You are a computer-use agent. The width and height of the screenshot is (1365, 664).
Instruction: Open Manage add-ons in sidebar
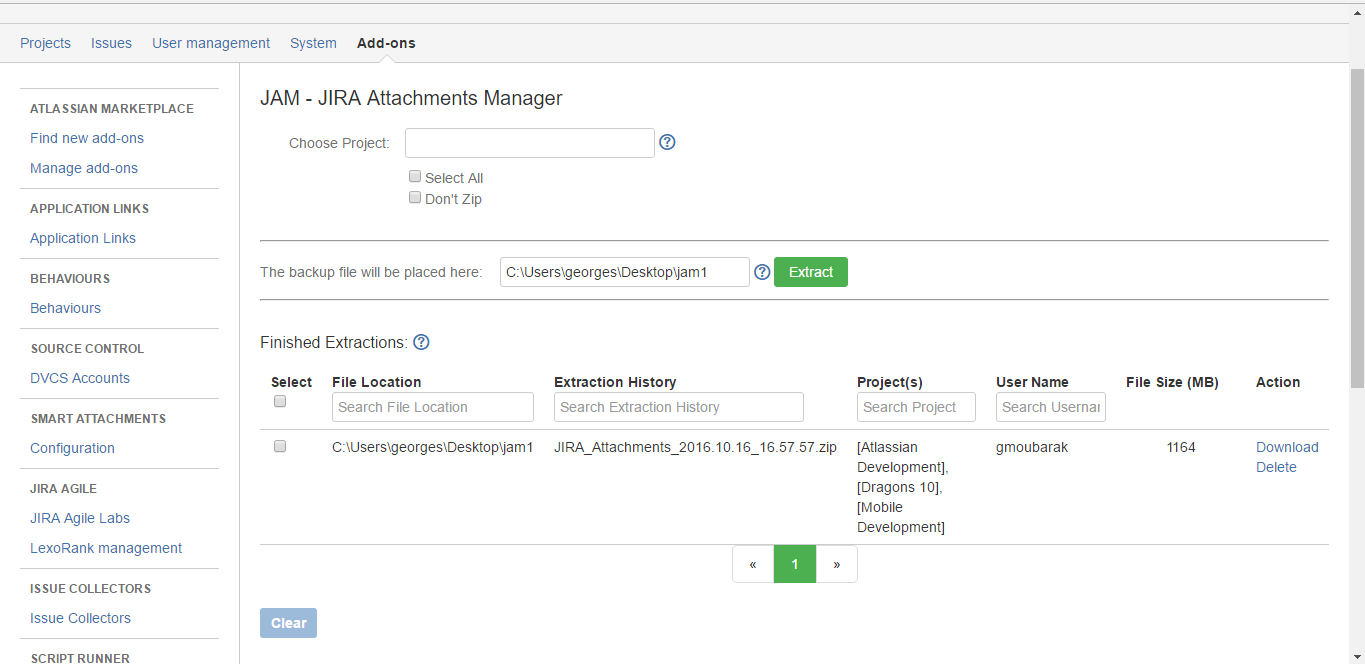click(x=84, y=168)
